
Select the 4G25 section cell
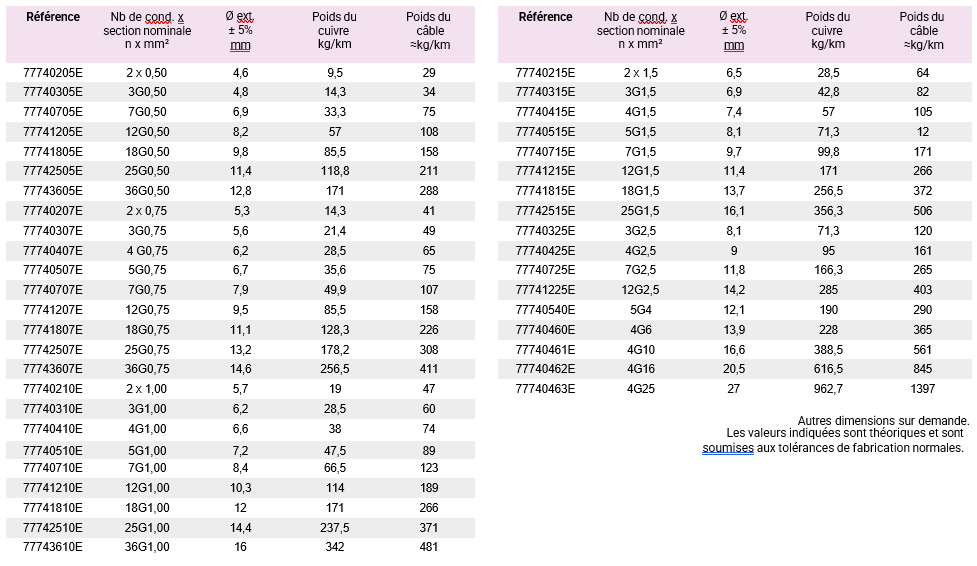point(641,388)
